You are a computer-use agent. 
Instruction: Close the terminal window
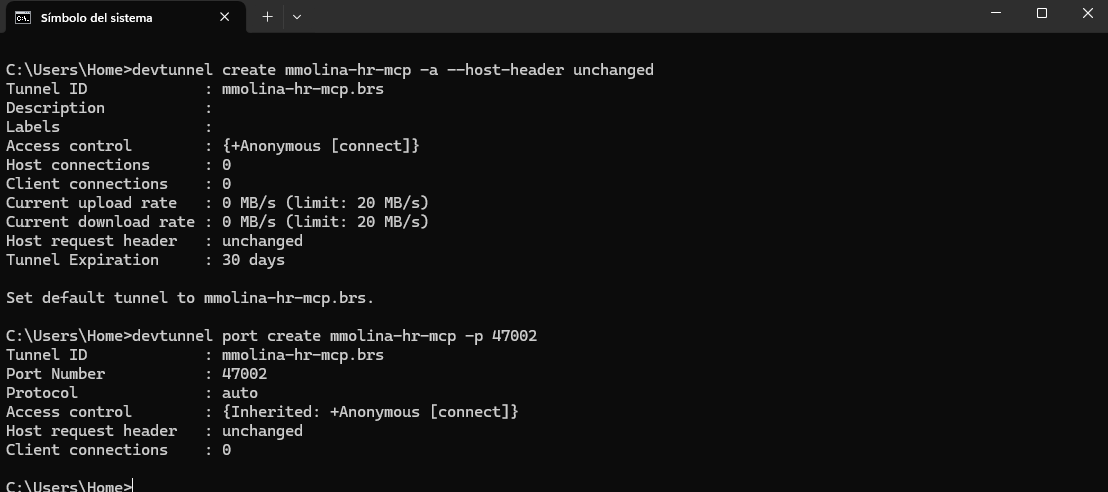coord(1088,14)
